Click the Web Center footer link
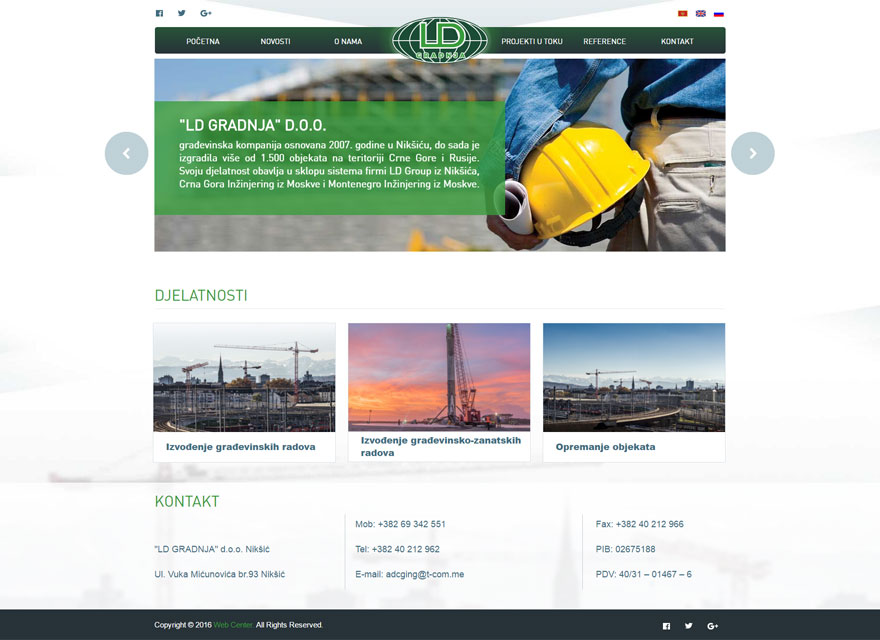 tap(233, 625)
